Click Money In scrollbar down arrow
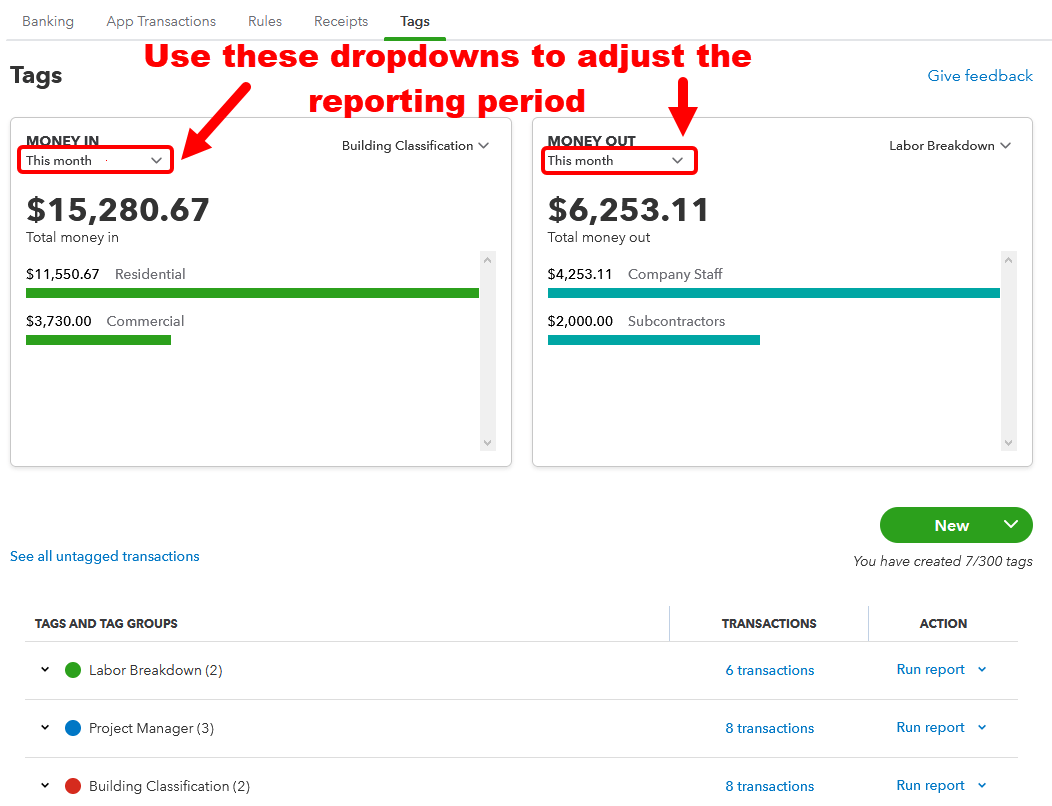This screenshot has width=1052, height=806. tap(488, 443)
